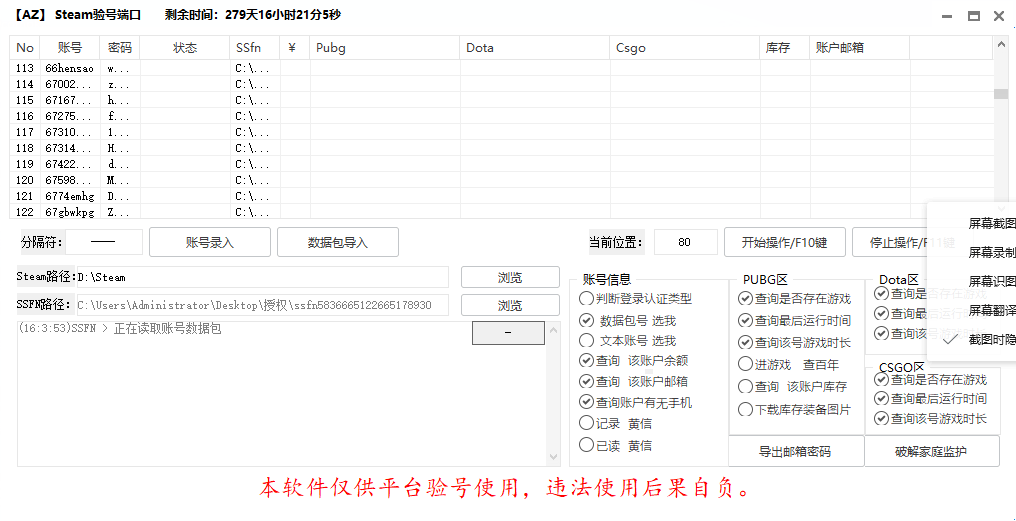Enable PUBG区 查询 该账户库存 option
This screenshot has height=521, width=1016.
792,386
